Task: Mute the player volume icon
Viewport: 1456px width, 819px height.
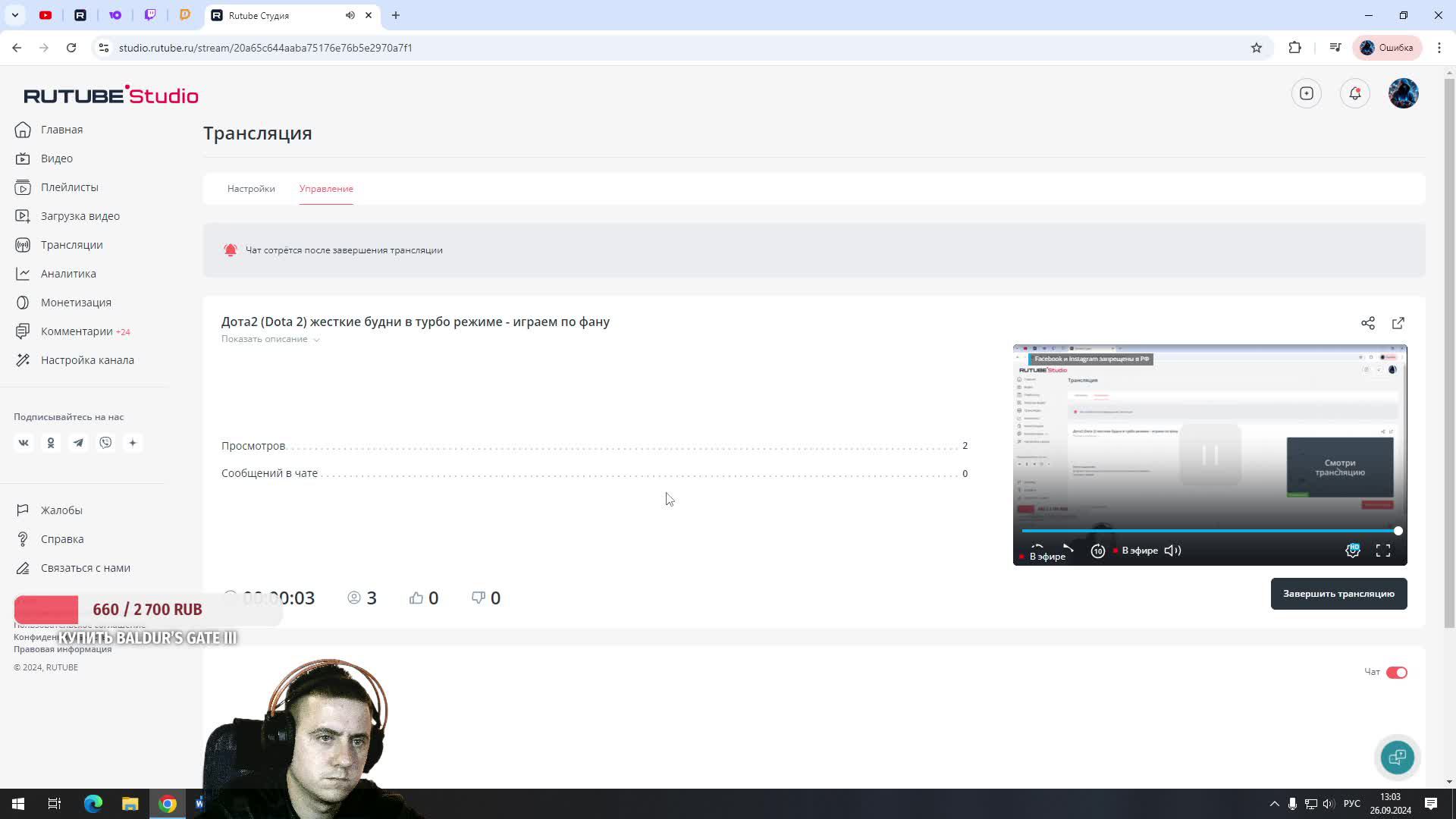Action: [x=1172, y=551]
